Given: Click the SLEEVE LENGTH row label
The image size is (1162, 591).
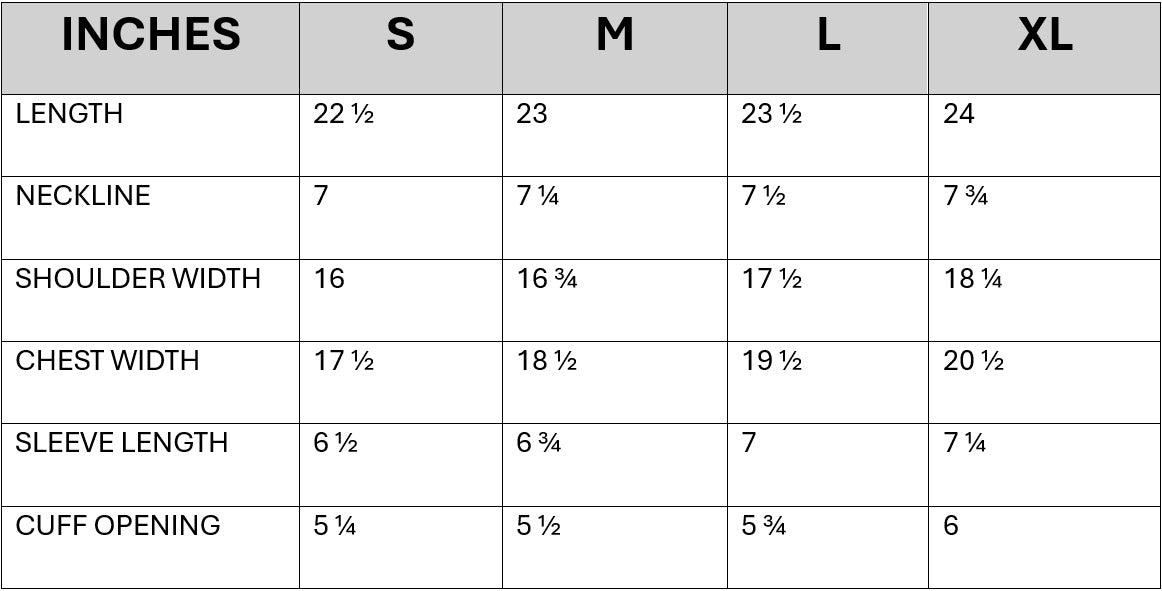Looking at the screenshot, I should click(x=121, y=443).
